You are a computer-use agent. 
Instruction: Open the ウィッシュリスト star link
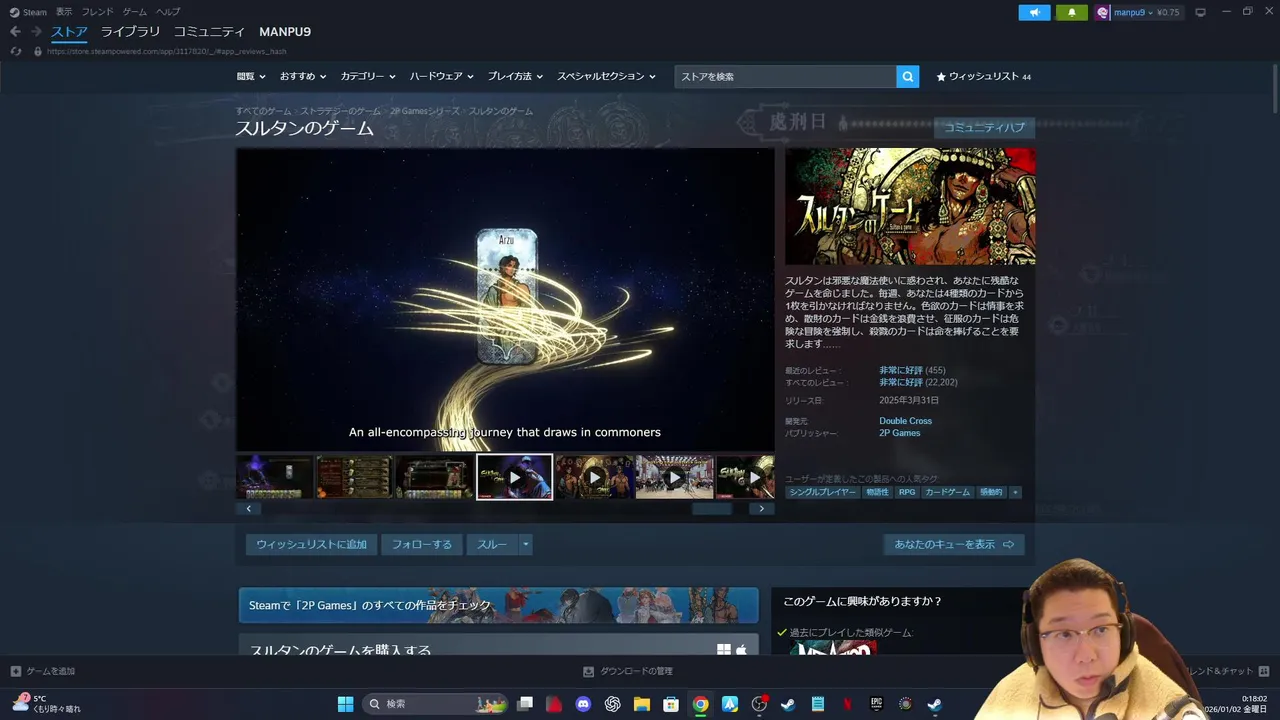(x=983, y=76)
